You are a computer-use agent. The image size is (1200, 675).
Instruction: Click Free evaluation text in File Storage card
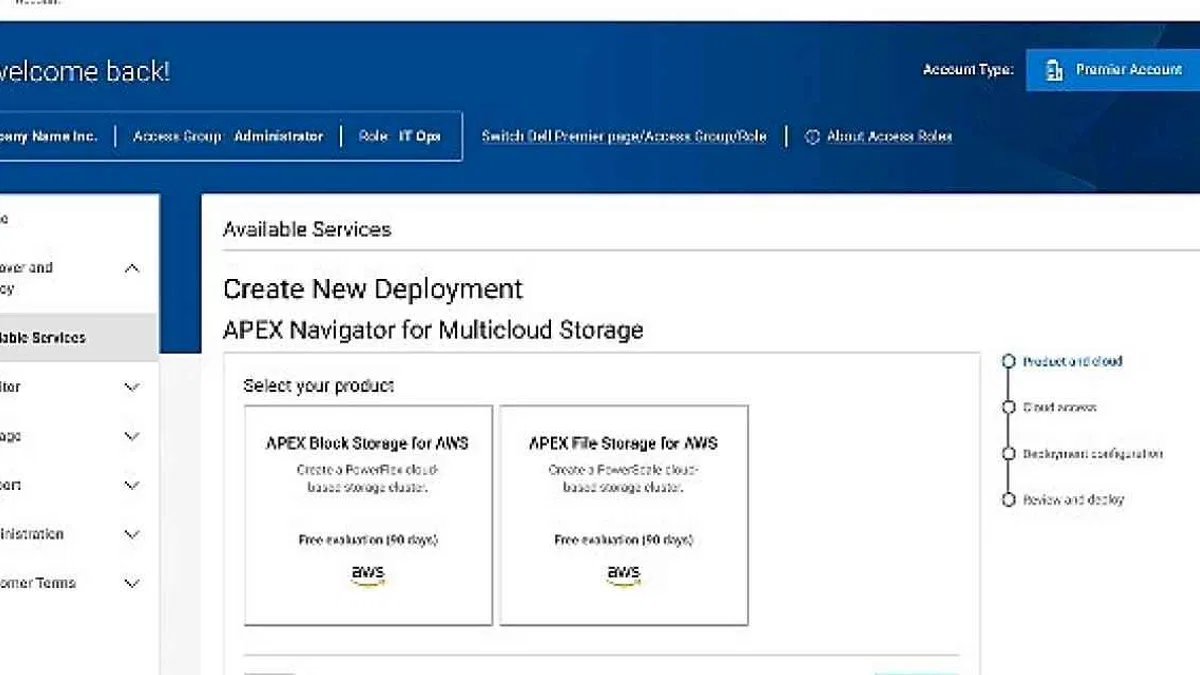click(624, 540)
